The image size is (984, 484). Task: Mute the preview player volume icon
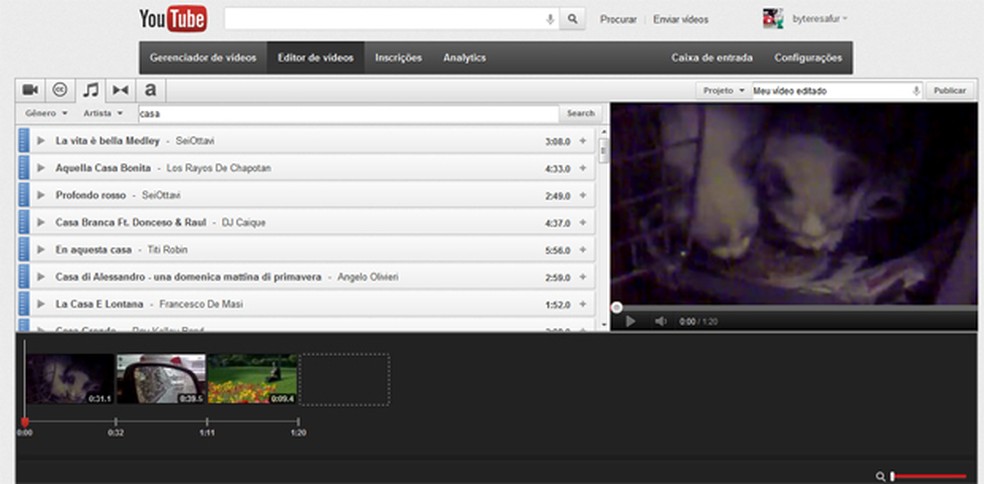(661, 321)
